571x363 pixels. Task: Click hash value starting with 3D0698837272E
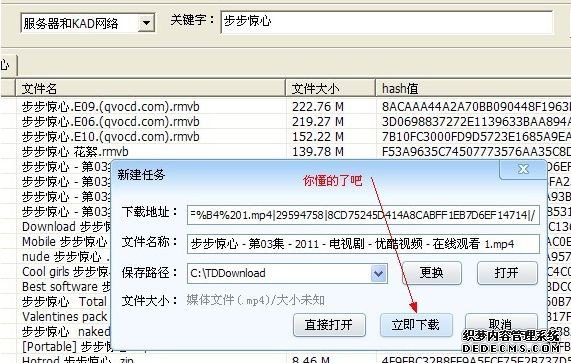point(476,122)
